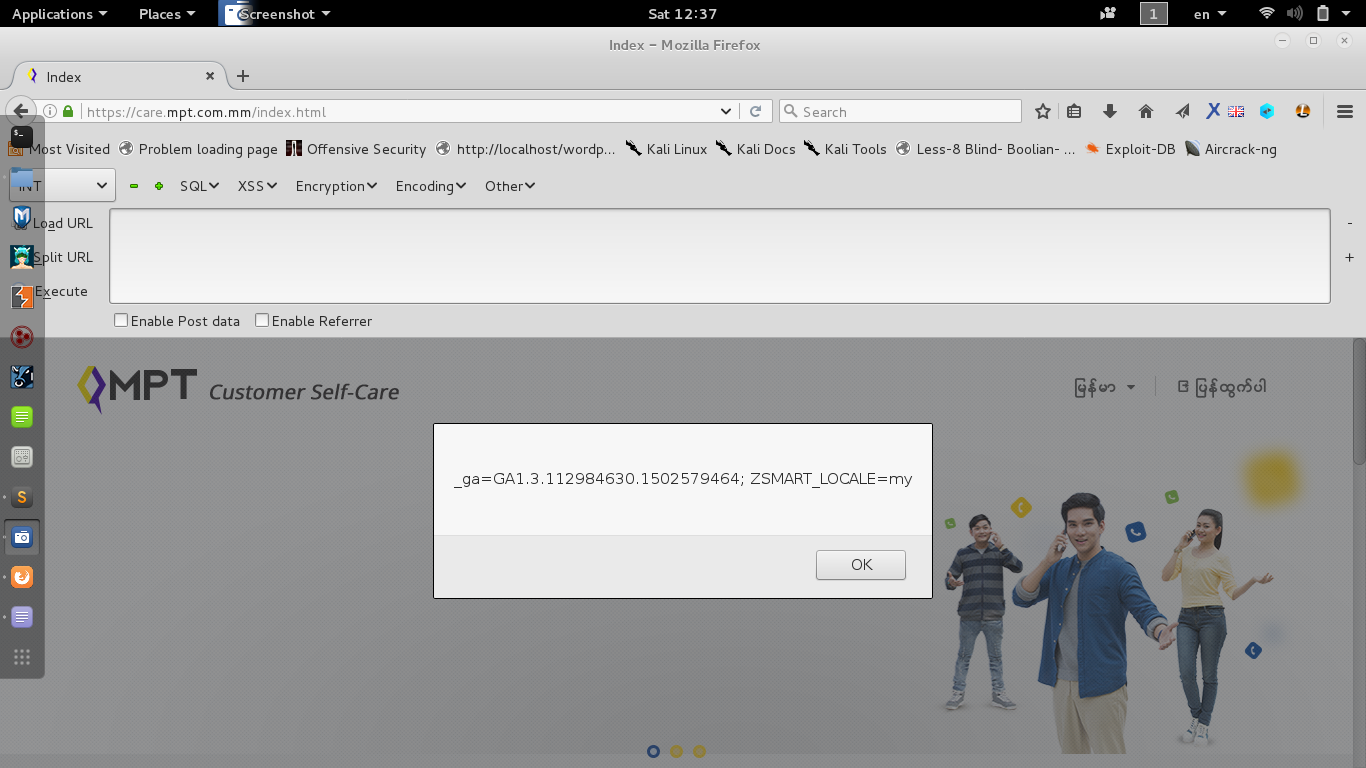Viewport: 1366px width, 768px height.
Task: Click the URL address field
Action: tap(400, 111)
